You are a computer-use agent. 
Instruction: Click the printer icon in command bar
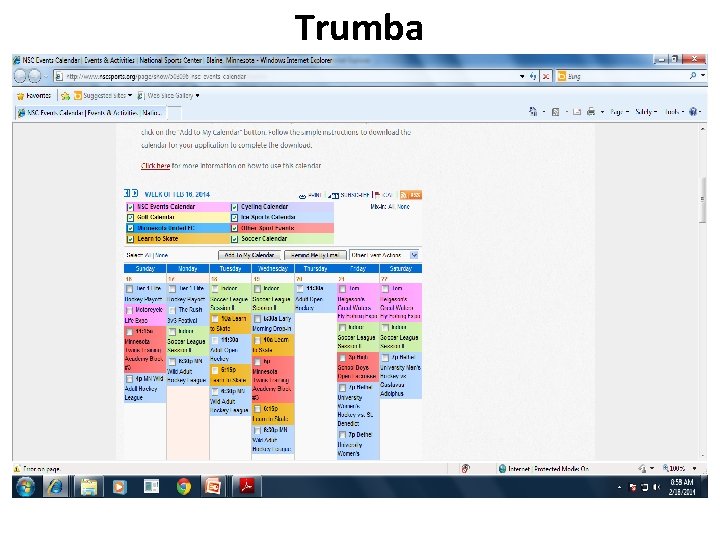591,112
